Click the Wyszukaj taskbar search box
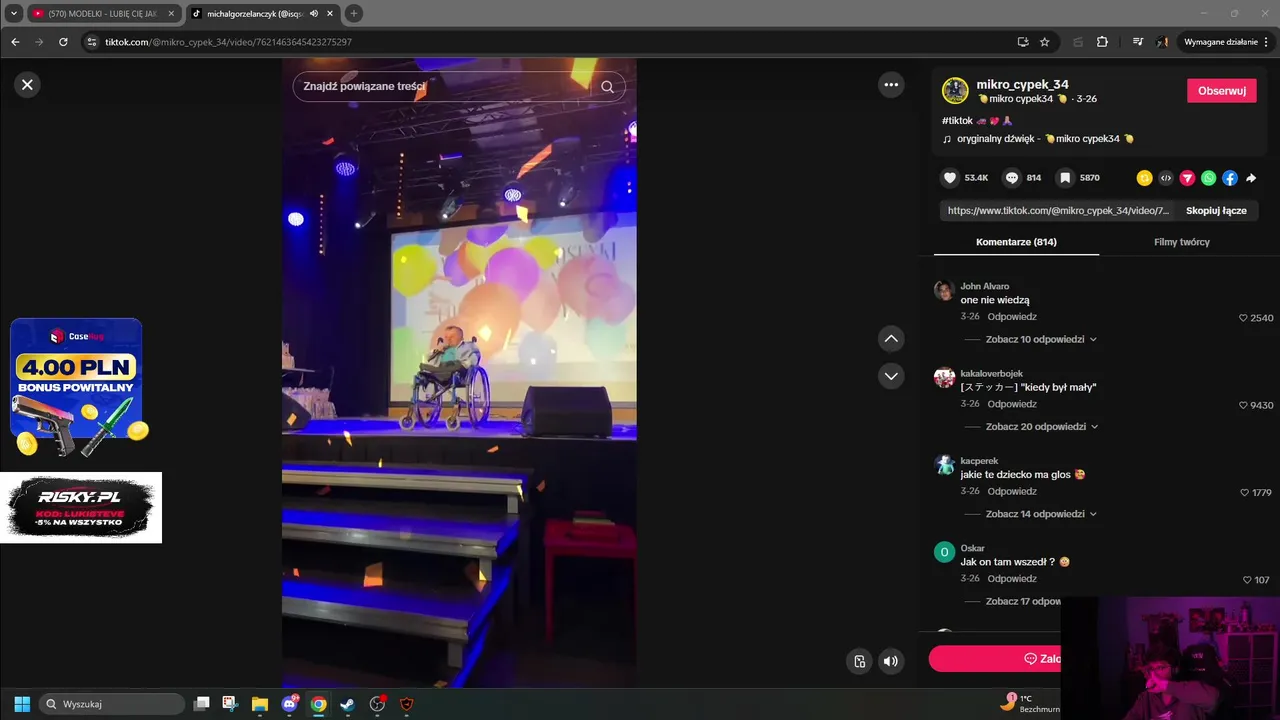This screenshot has height=720, width=1280. [111, 704]
